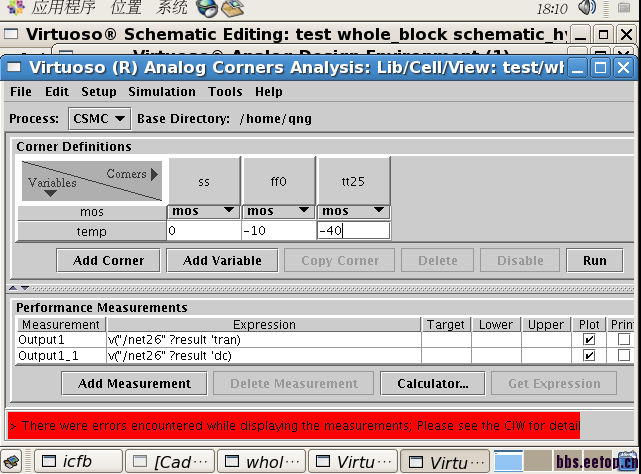Click temp field showing -40

(354, 231)
